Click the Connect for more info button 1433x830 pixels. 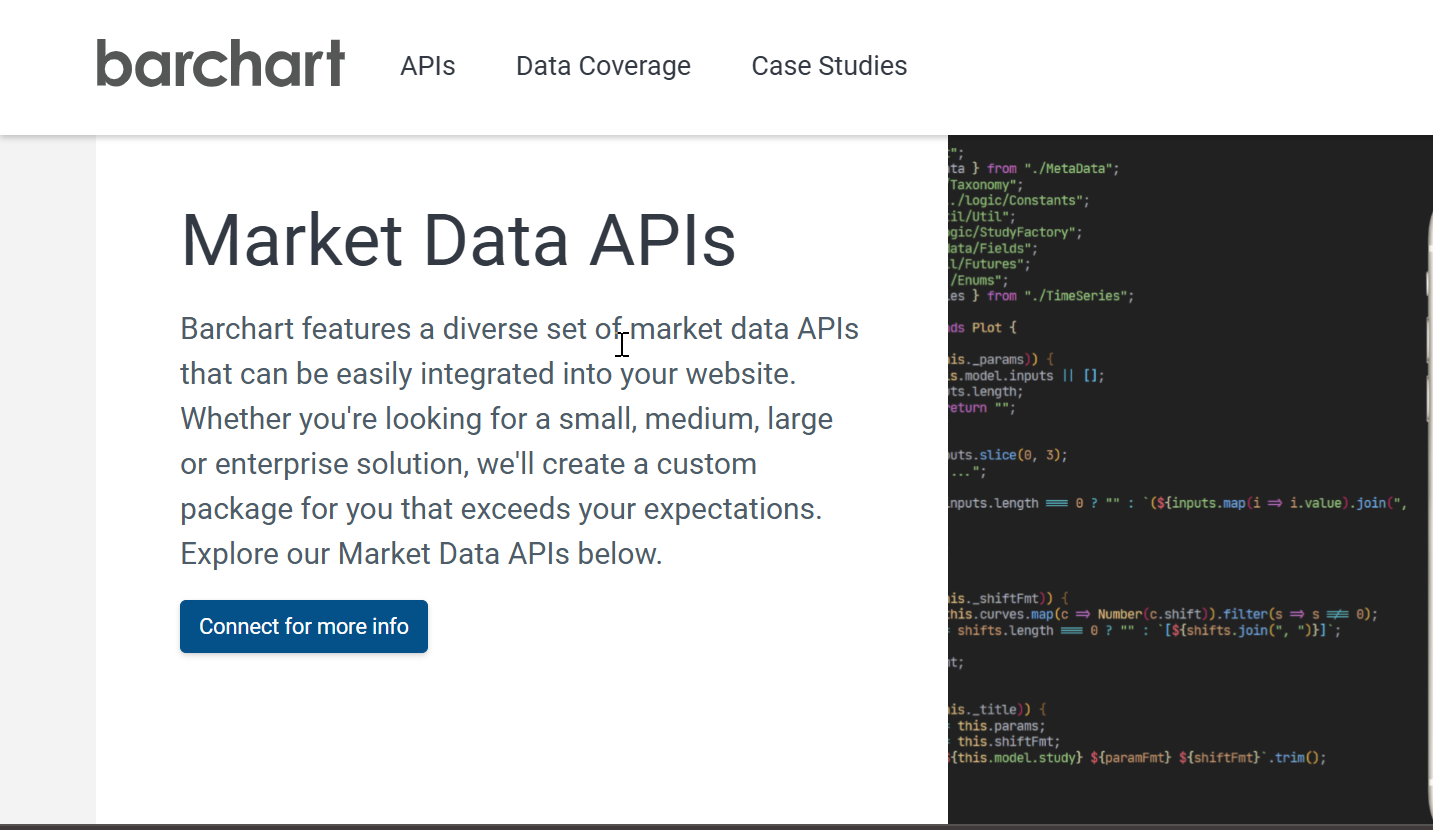pos(304,626)
